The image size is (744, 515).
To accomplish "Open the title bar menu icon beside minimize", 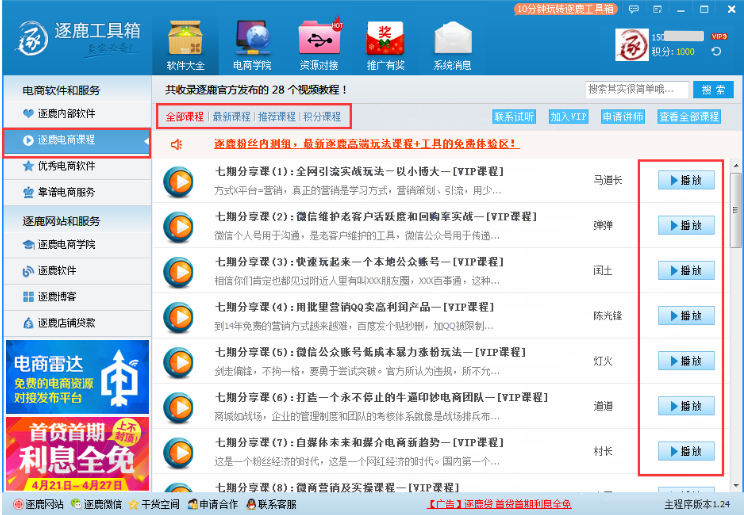I will coord(657,9).
